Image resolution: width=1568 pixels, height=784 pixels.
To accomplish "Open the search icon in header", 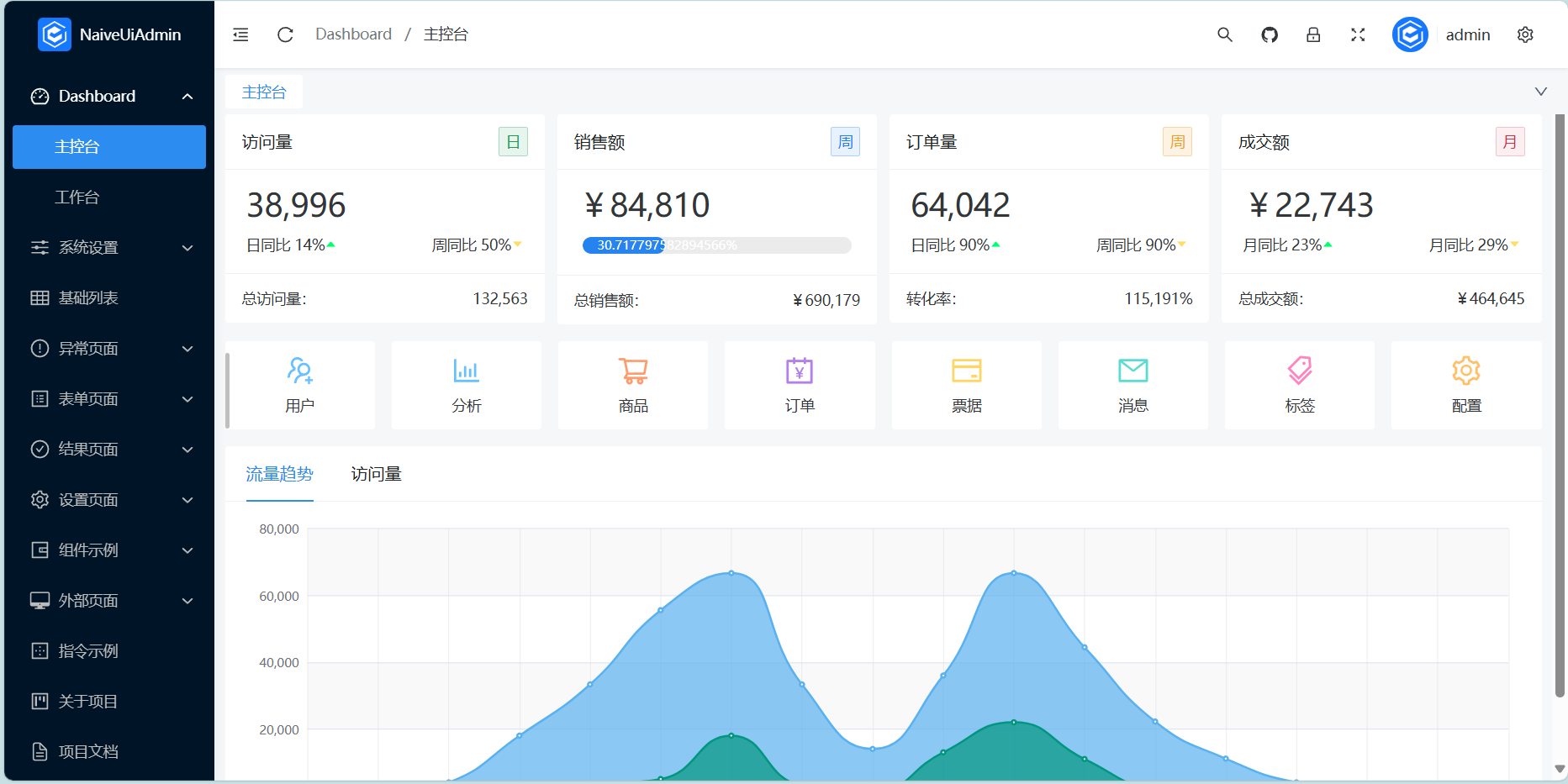I will coord(1225,34).
